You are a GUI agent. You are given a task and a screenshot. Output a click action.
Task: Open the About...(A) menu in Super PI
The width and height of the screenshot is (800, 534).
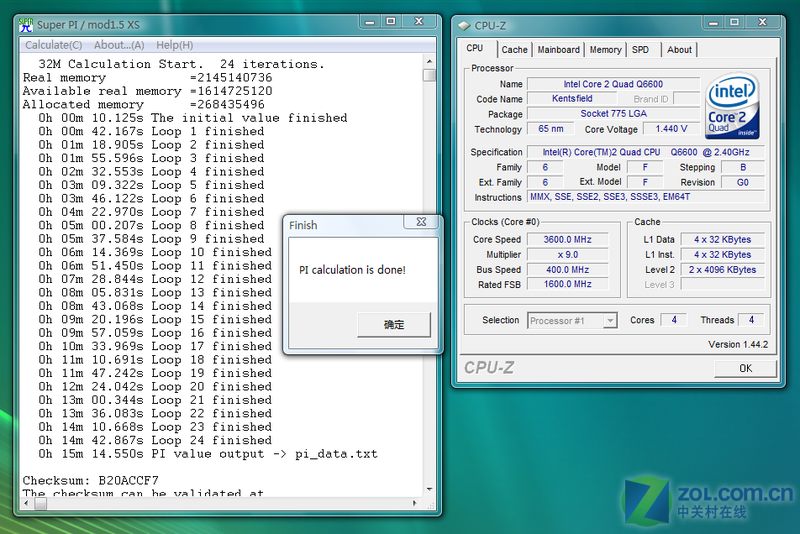click(119, 45)
